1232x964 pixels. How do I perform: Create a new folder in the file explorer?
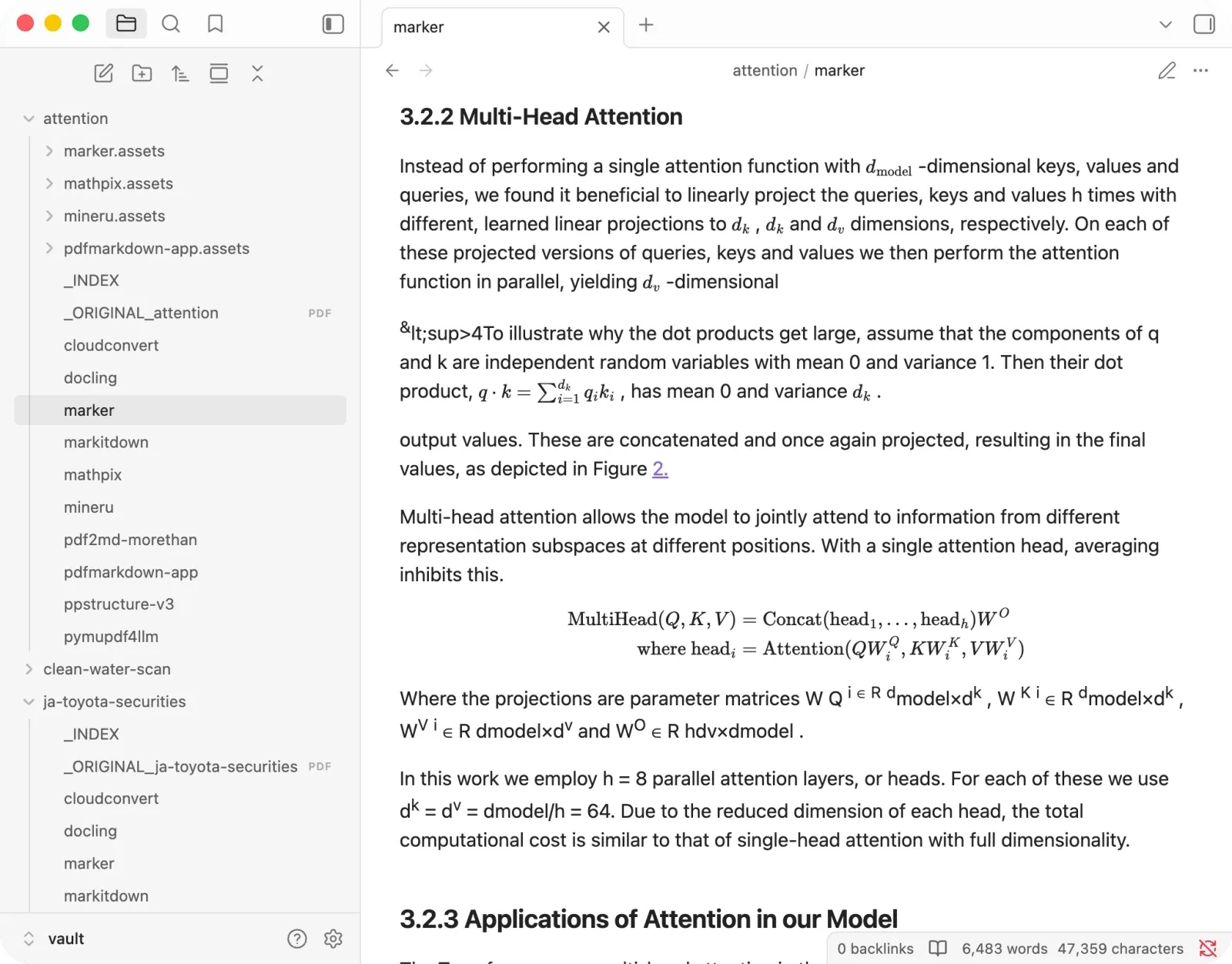pos(142,73)
